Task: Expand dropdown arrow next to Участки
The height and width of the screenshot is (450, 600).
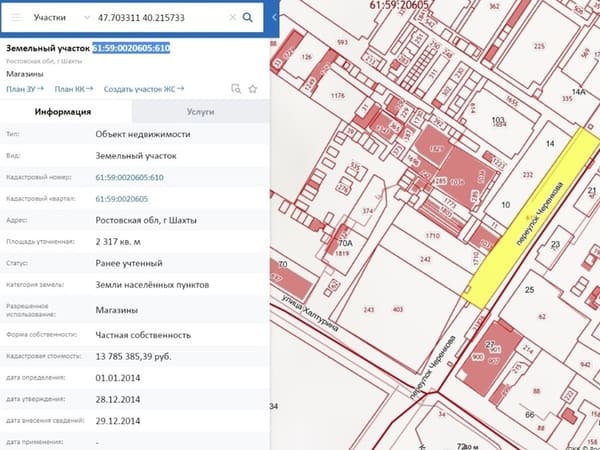Action: pos(87,18)
